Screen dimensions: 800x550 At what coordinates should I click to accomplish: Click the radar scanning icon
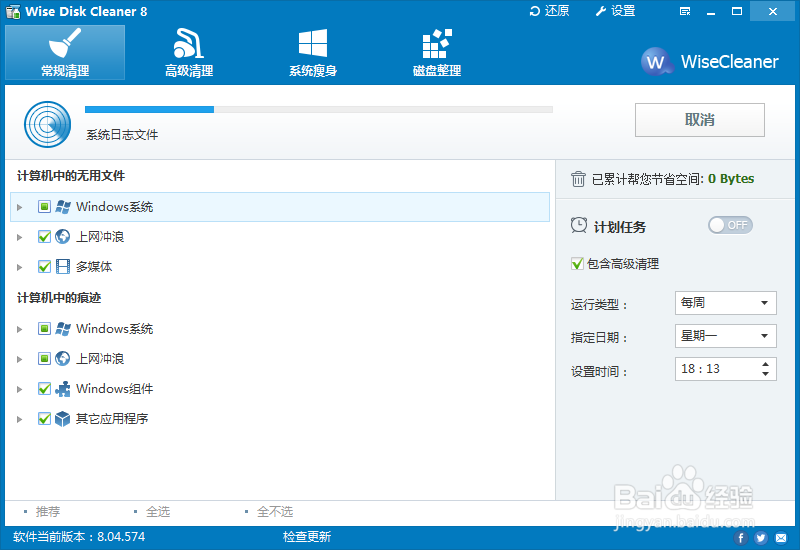(x=47, y=124)
